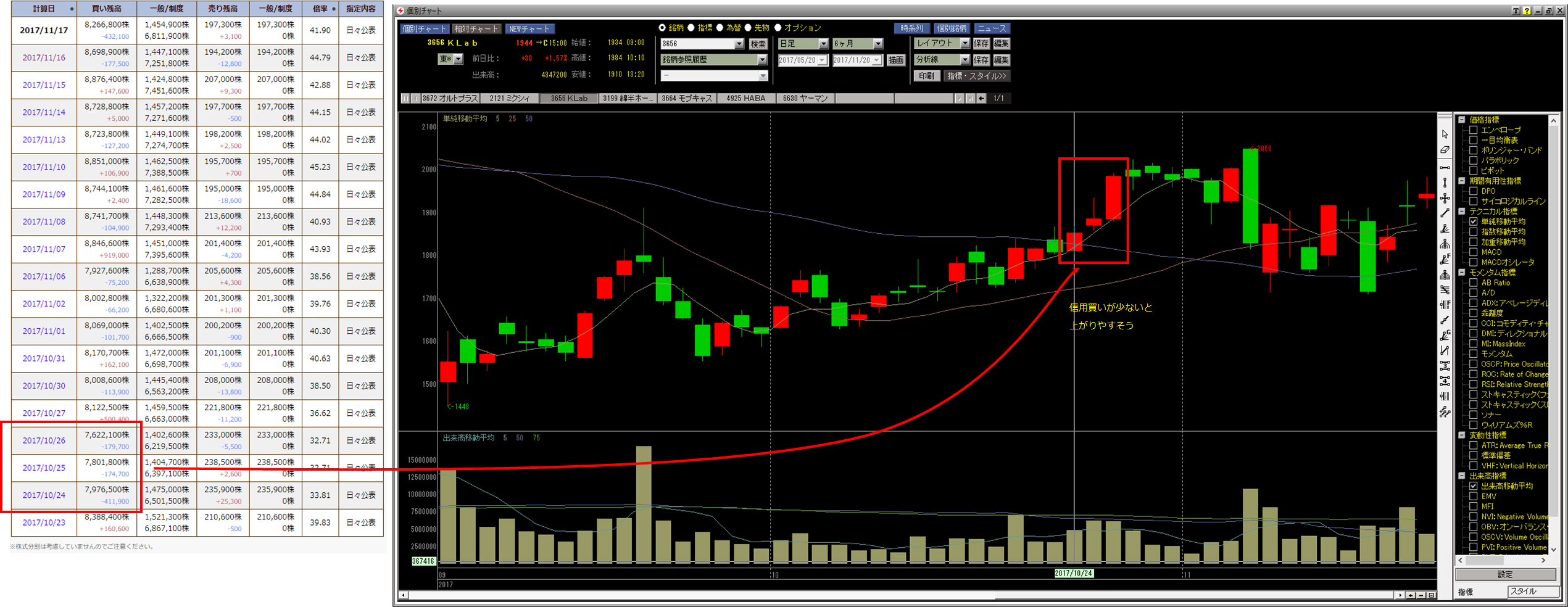Select the オプション radio button
Screen dimensions: 1568x607
click(x=778, y=28)
